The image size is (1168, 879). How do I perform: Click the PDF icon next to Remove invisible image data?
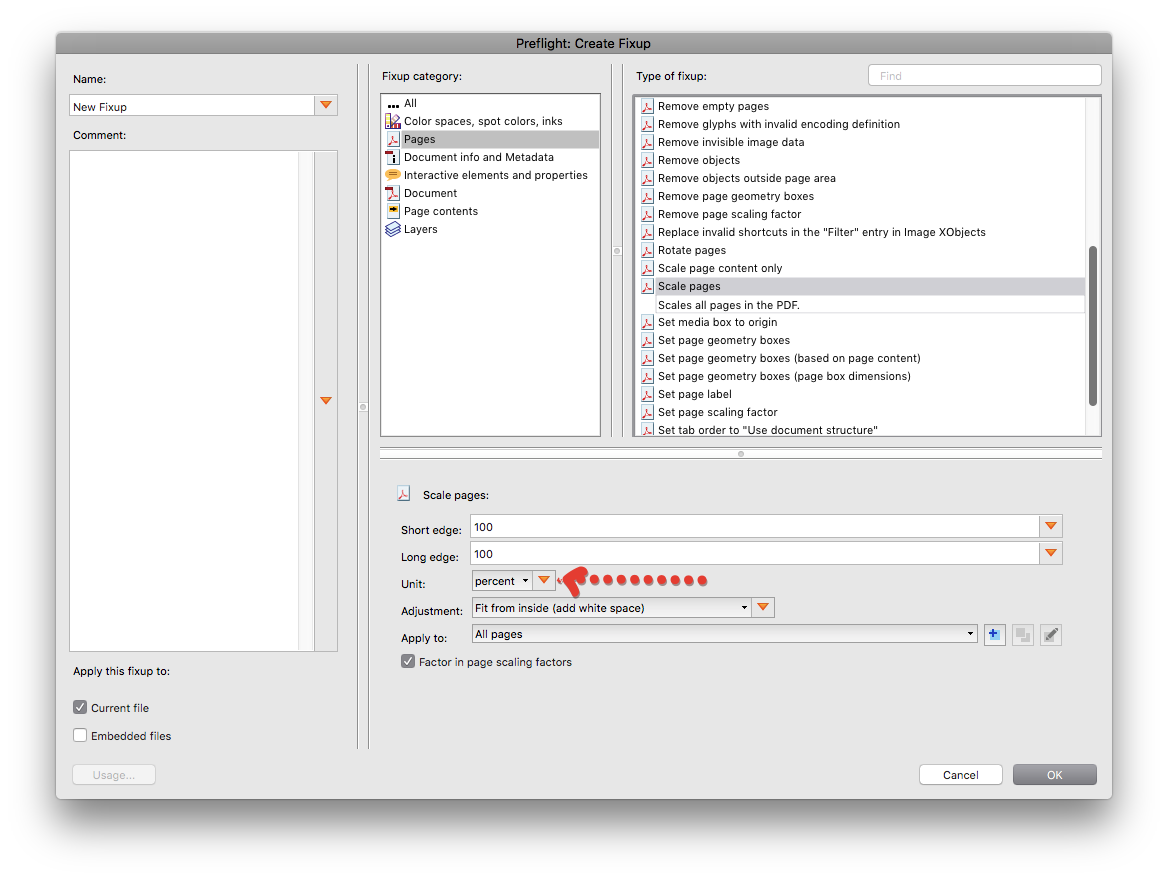tap(647, 142)
